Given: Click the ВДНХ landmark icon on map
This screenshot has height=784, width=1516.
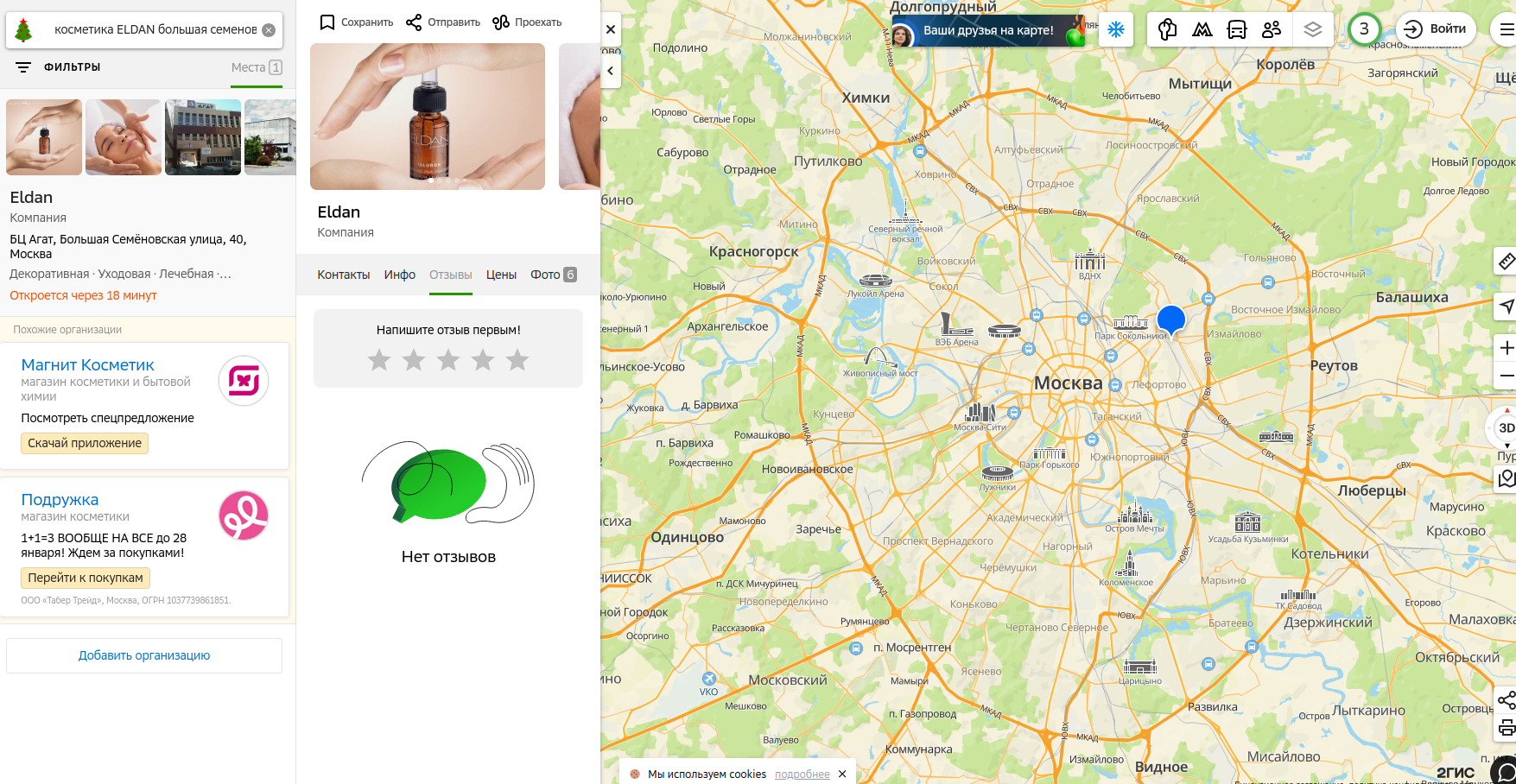Looking at the screenshot, I should pyautogui.click(x=1089, y=260).
